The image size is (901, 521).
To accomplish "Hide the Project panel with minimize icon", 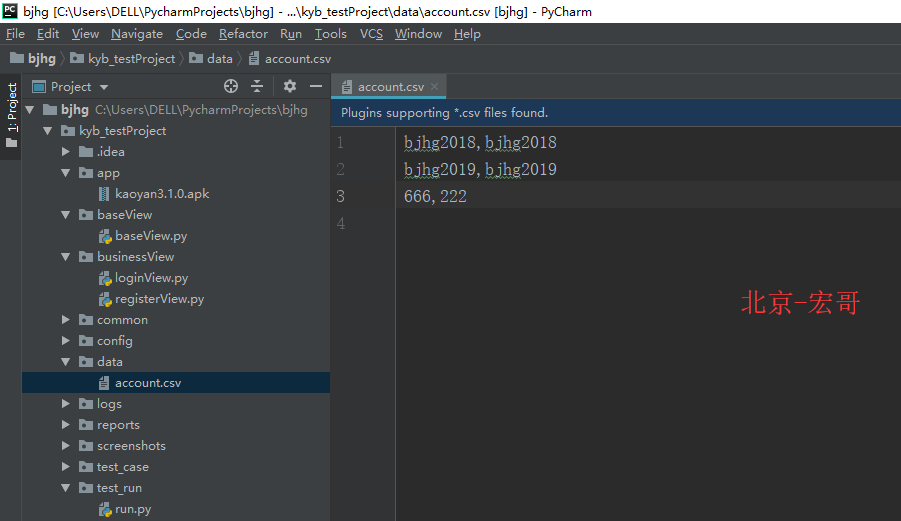I will pyautogui.click(x=316, y=87).
